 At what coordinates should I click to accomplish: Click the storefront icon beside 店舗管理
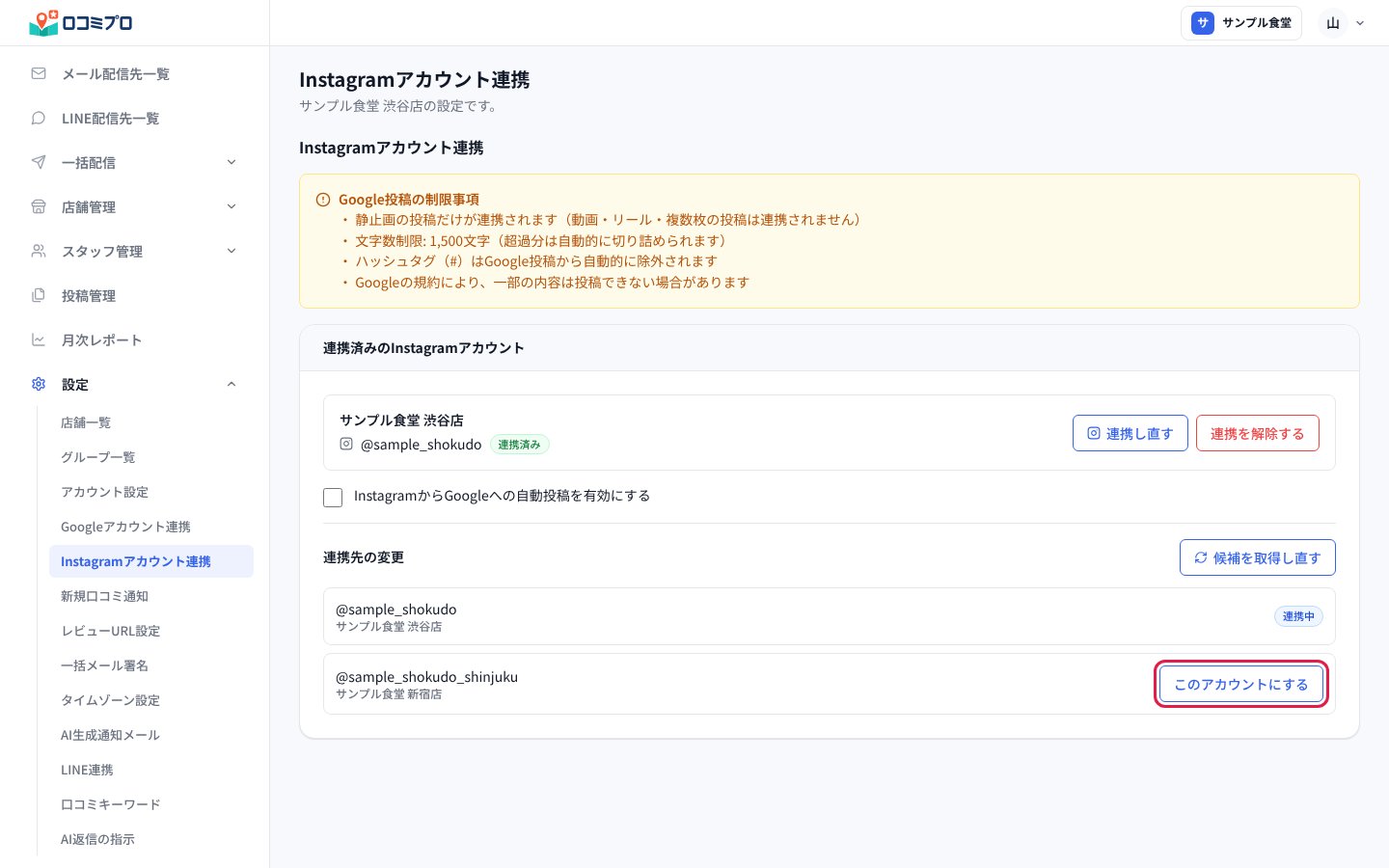coord(39,206)
